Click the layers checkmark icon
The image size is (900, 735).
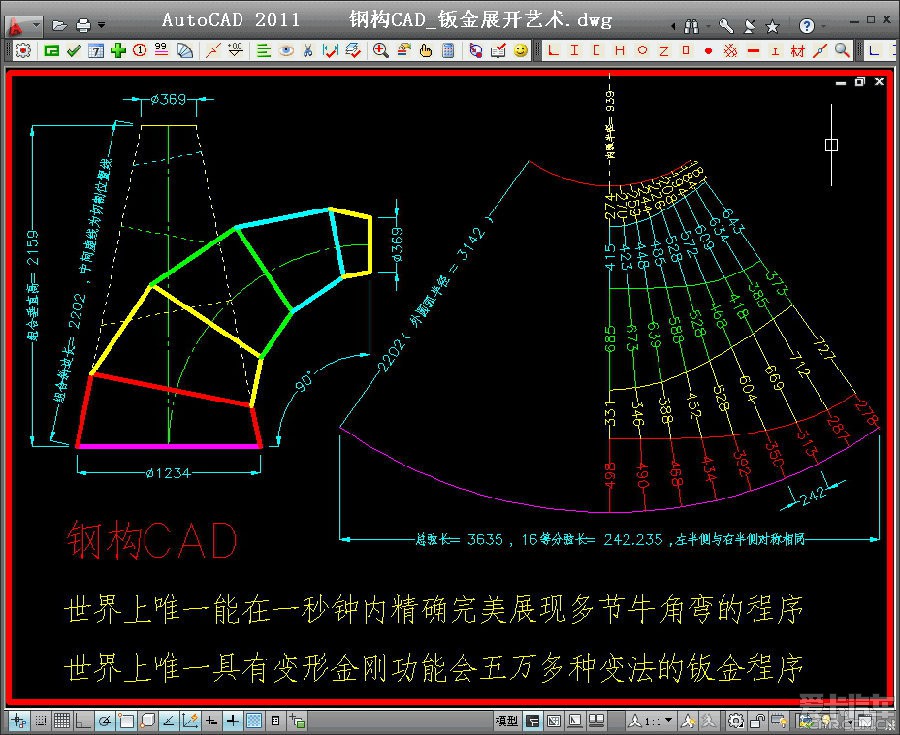(353, 51)
